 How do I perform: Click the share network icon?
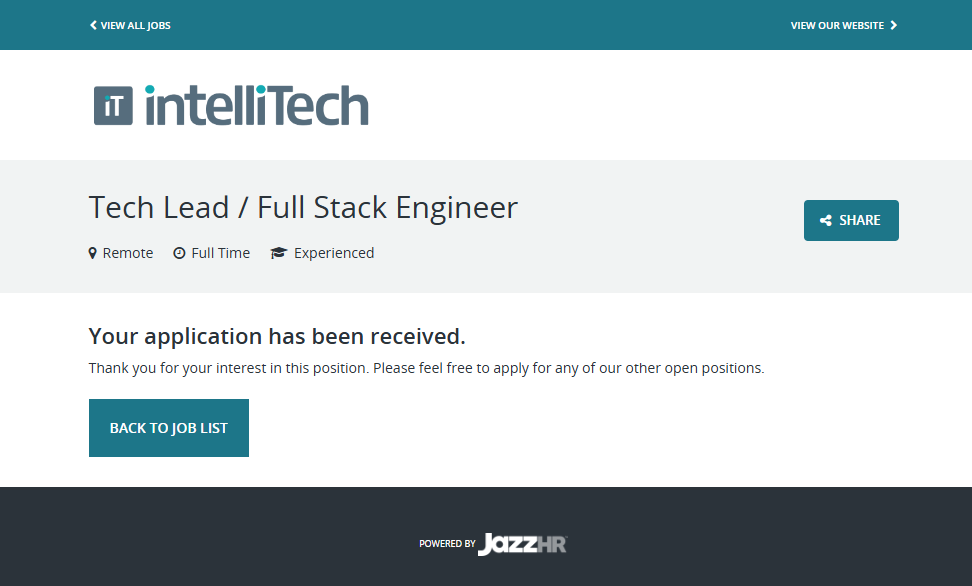tap(826, 221)
